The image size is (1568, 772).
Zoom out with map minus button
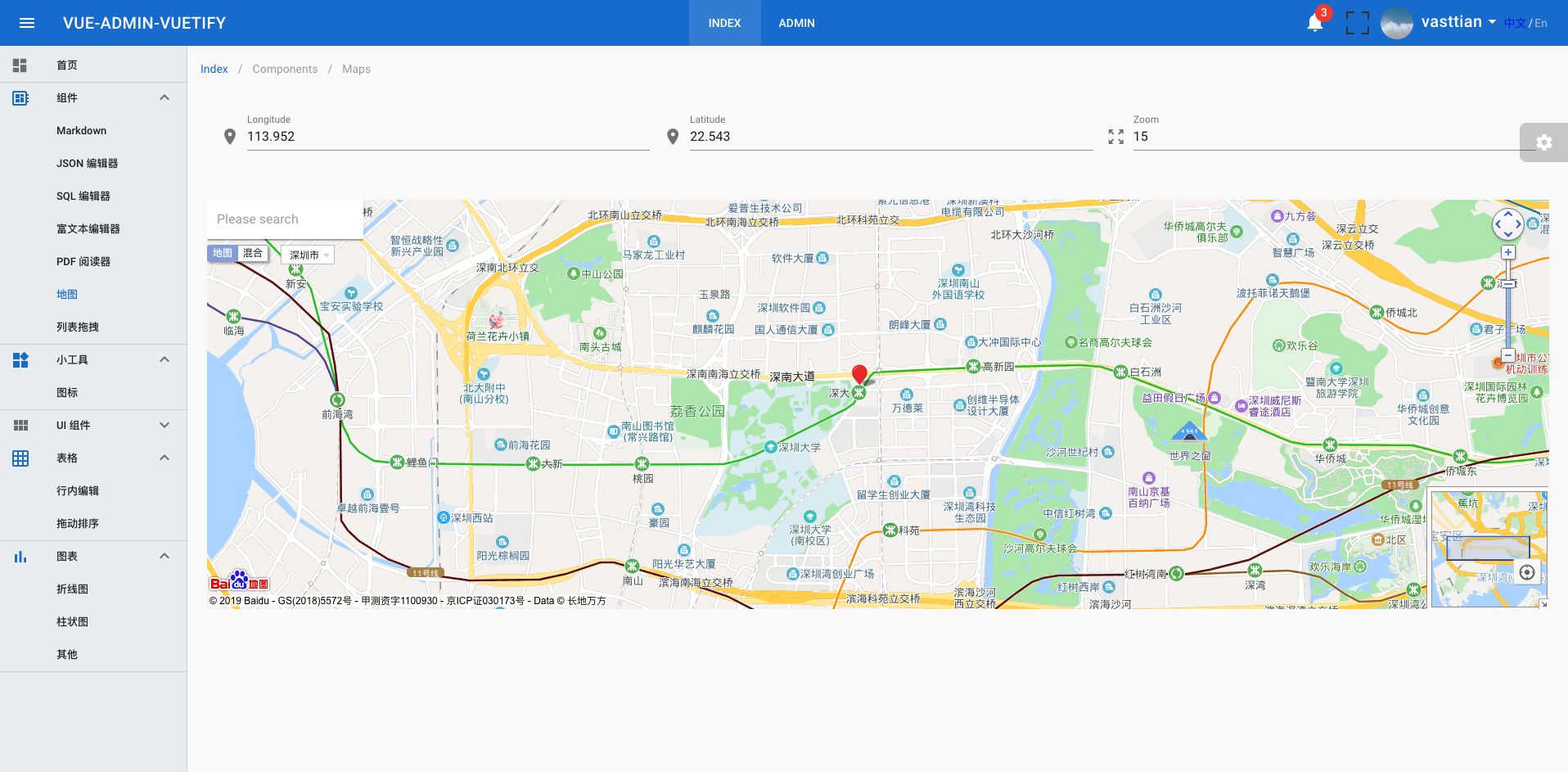[1508, 356]
